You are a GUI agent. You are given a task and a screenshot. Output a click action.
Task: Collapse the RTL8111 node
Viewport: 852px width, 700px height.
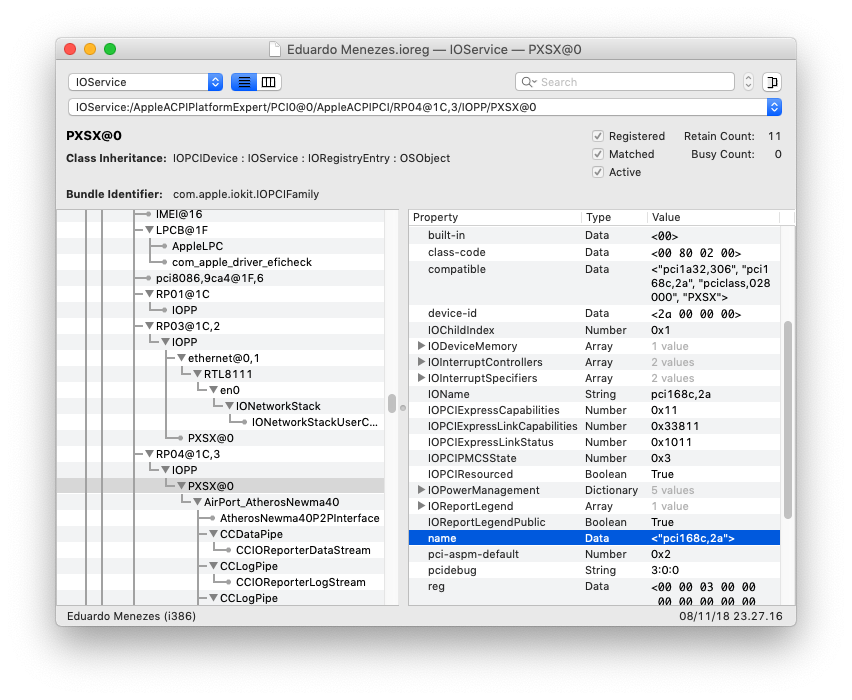coord(197,374)
